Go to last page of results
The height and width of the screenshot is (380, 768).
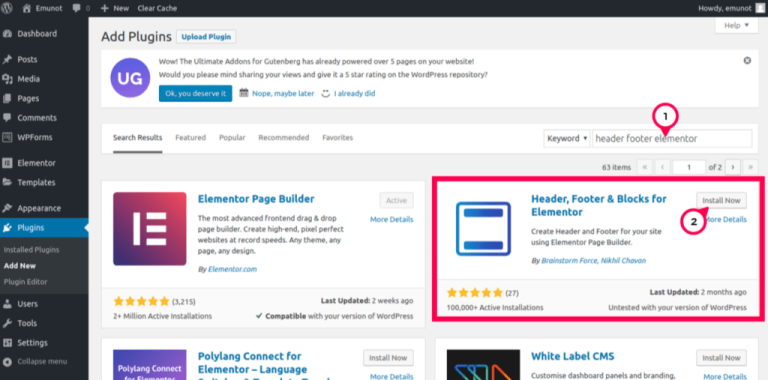tap(750, 167)
